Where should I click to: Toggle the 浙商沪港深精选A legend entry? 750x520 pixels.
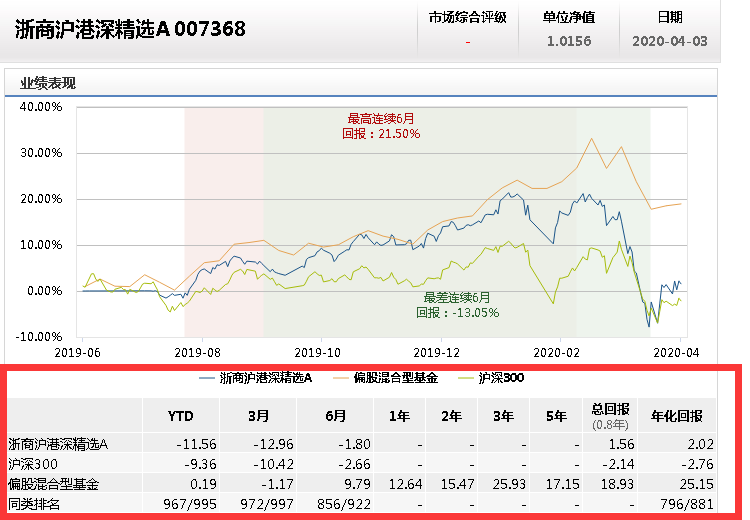pos(256,378)
